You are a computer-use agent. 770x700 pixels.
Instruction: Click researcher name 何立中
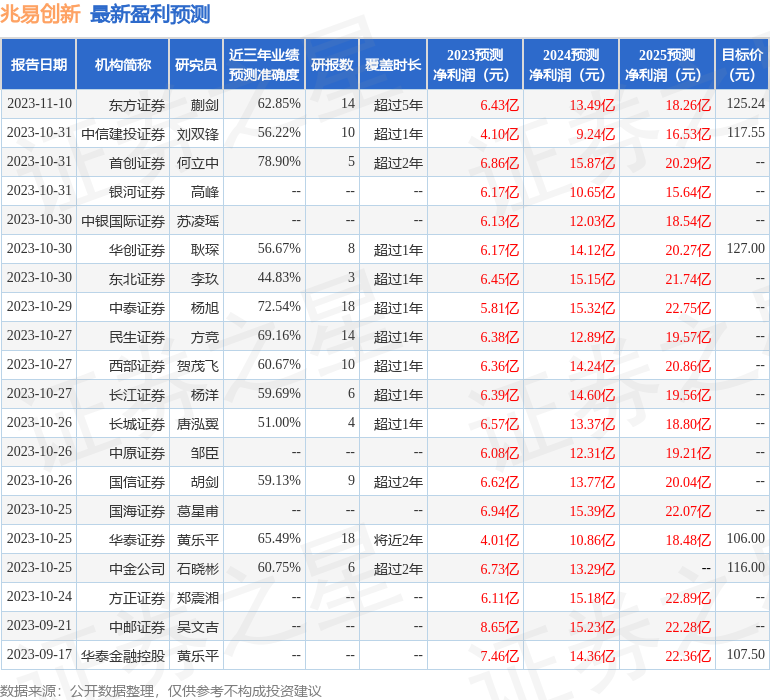point(198,163)
